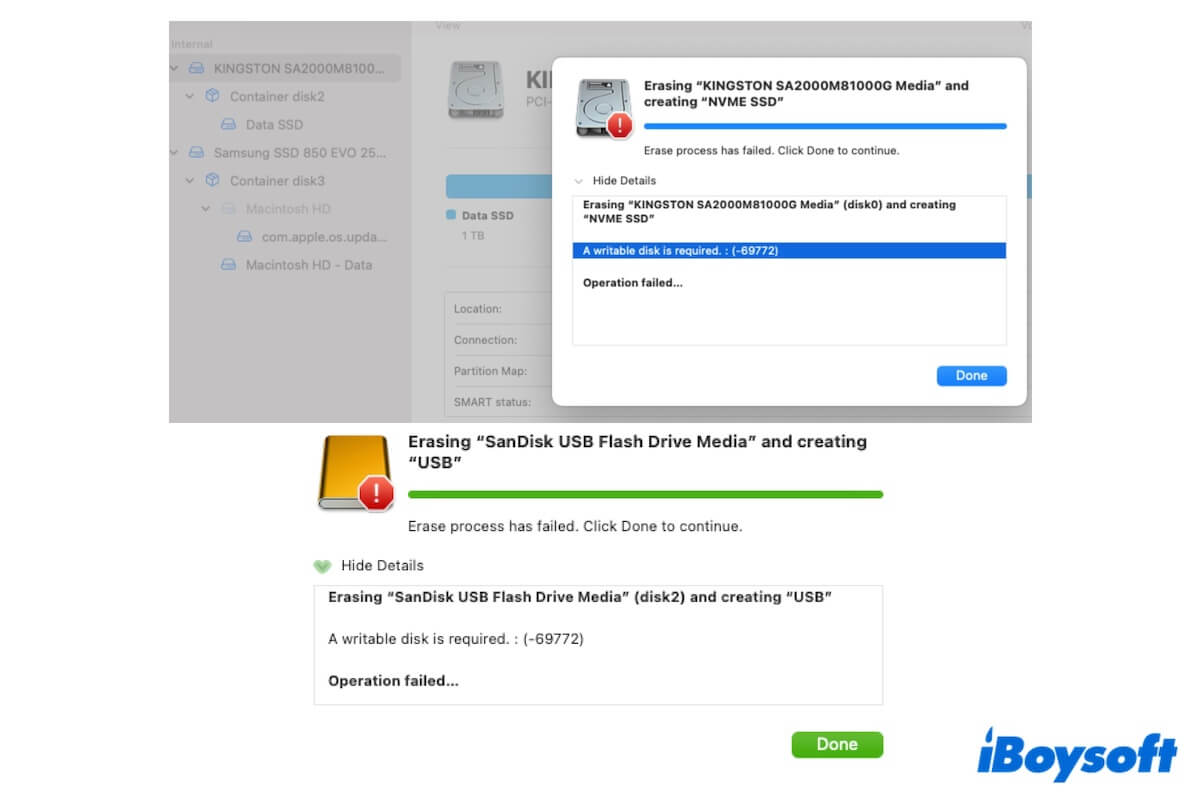Select the KINGSTON SA2000M8100 disk icon in sidebar
The width and height of the screenshot is (1200, 800).
198,69
